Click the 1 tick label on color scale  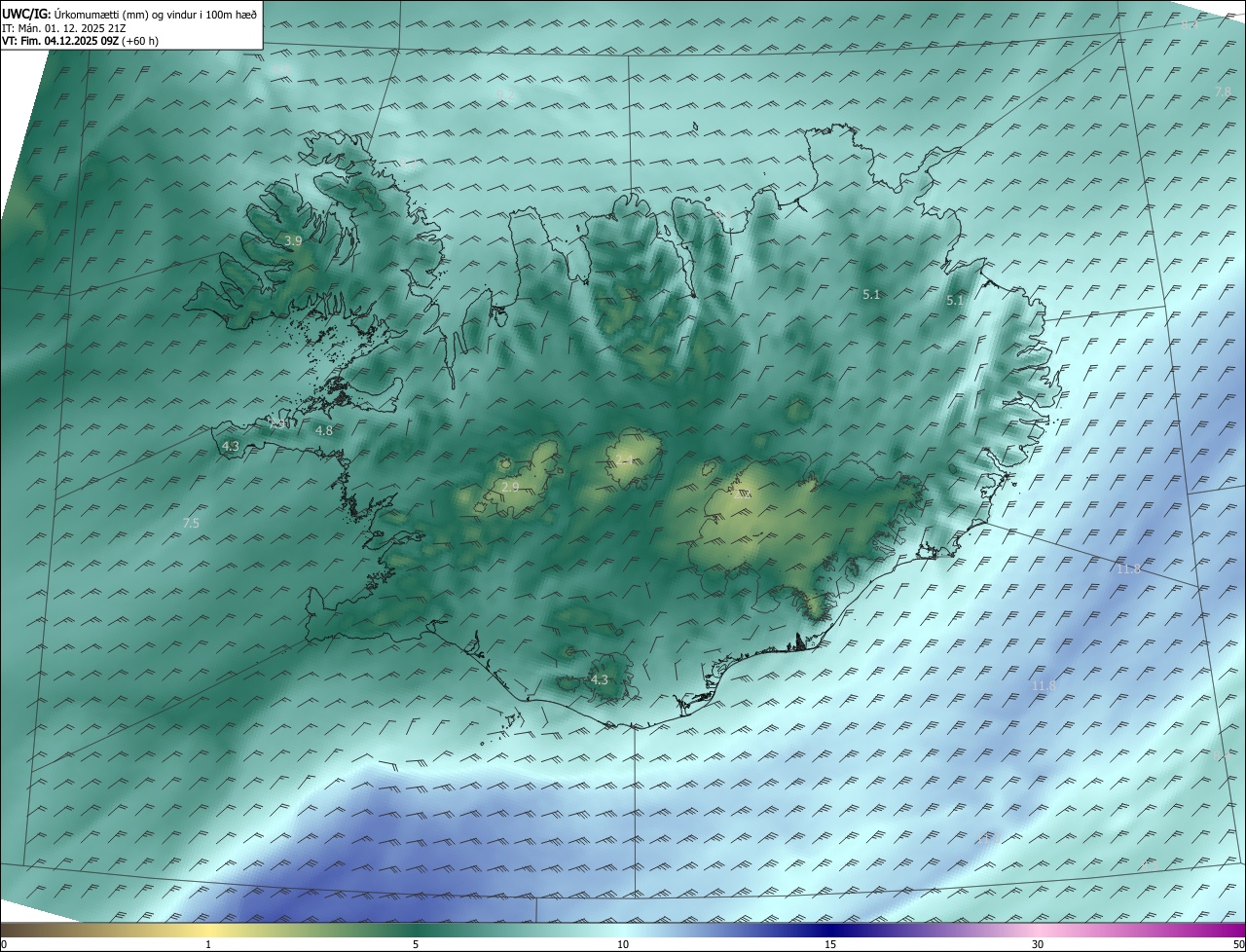tap(208, 944)
